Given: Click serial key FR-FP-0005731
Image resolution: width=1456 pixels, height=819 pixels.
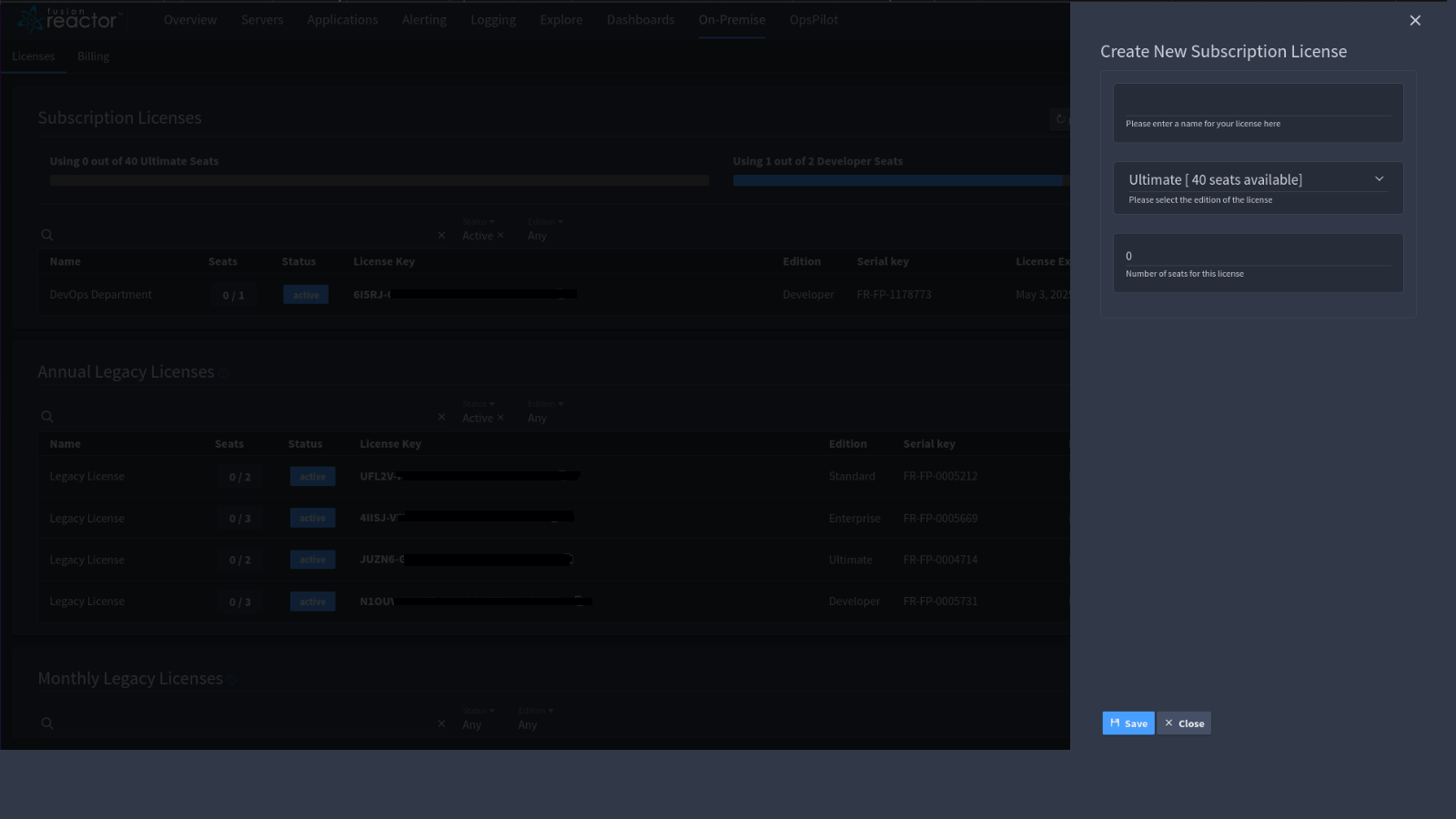Looking at the screenshot, I should (x=940, y=602).
